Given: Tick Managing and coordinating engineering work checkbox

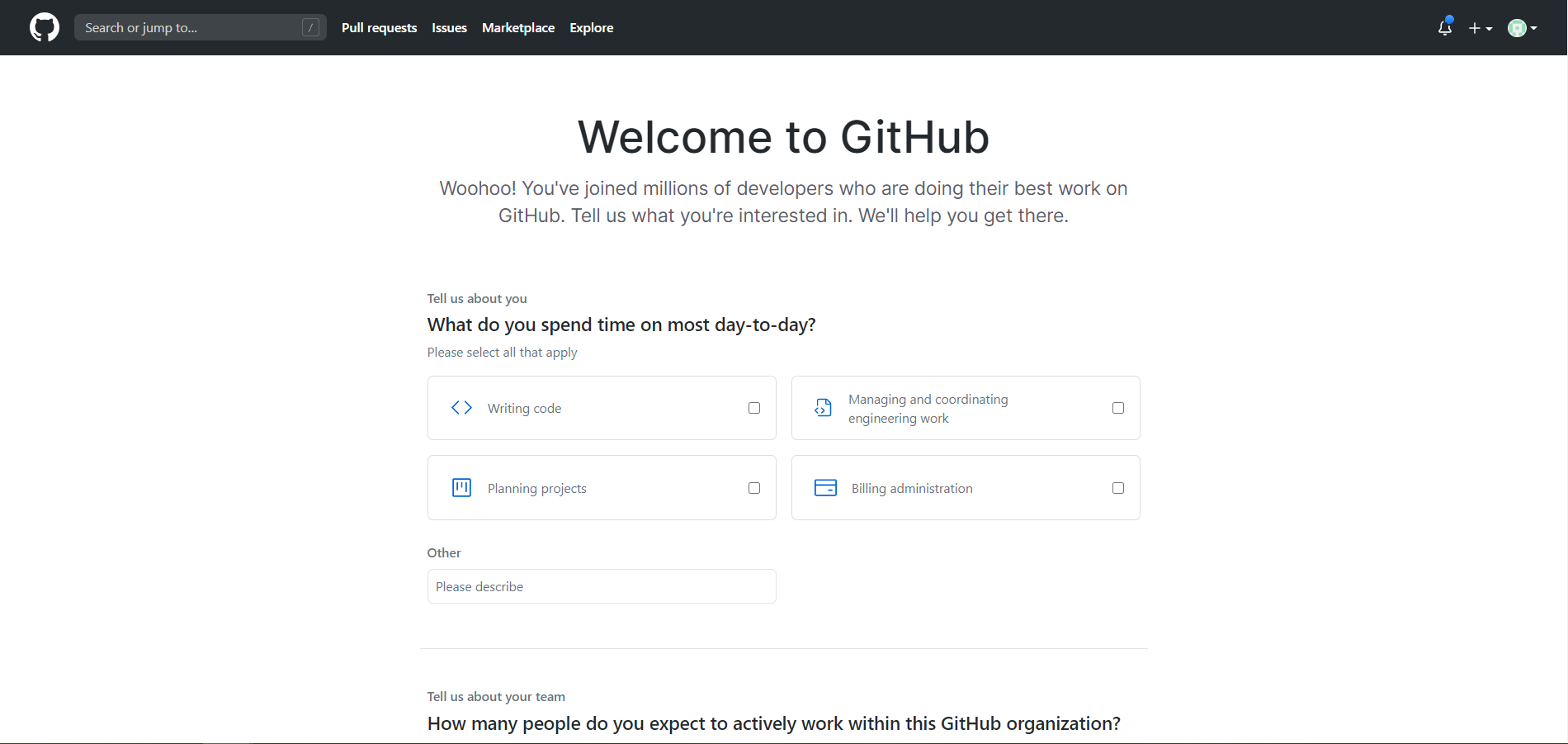Looking at the screenshot, I should tap(1118, 408).
